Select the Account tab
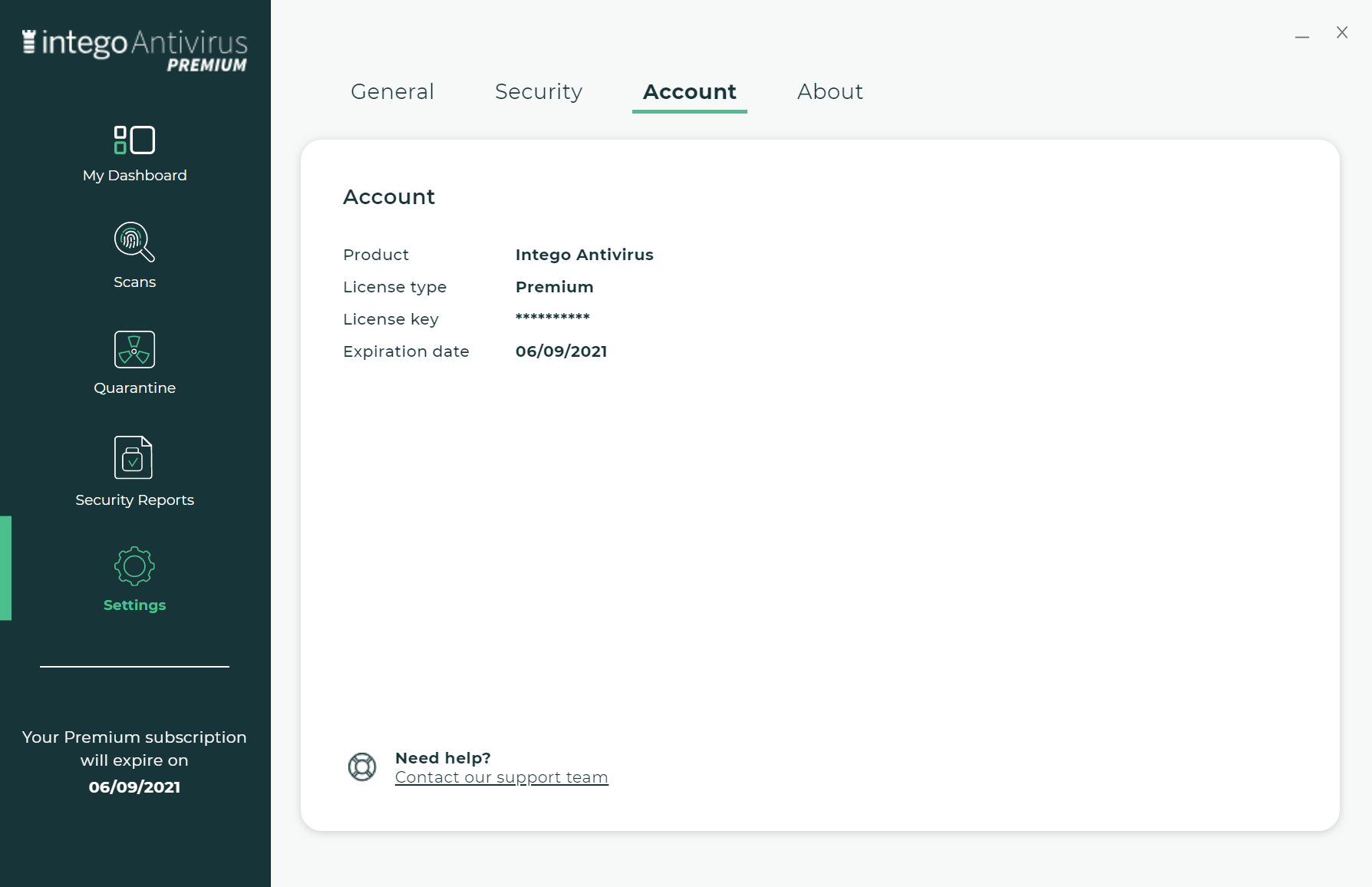 (x=690, y=91)
